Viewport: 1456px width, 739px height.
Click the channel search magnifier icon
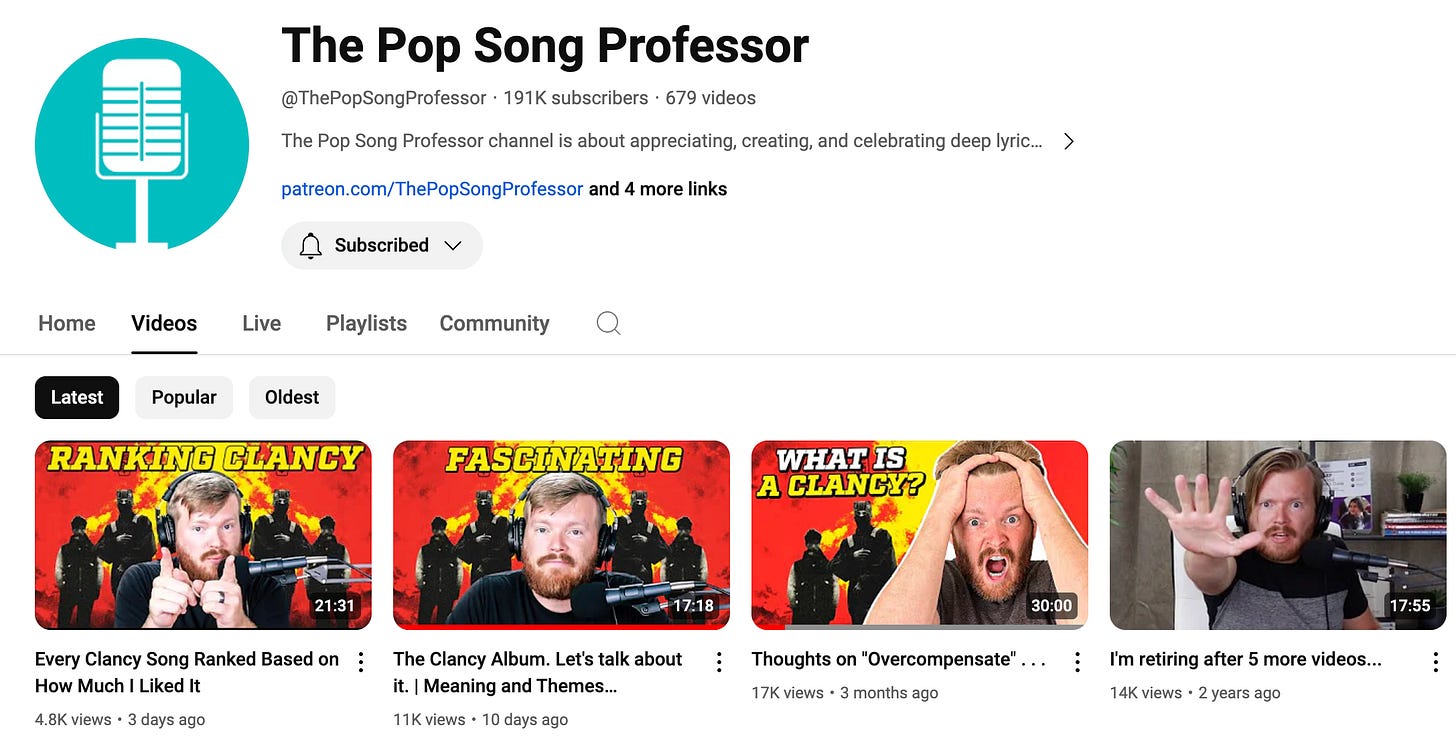point(608,323)
